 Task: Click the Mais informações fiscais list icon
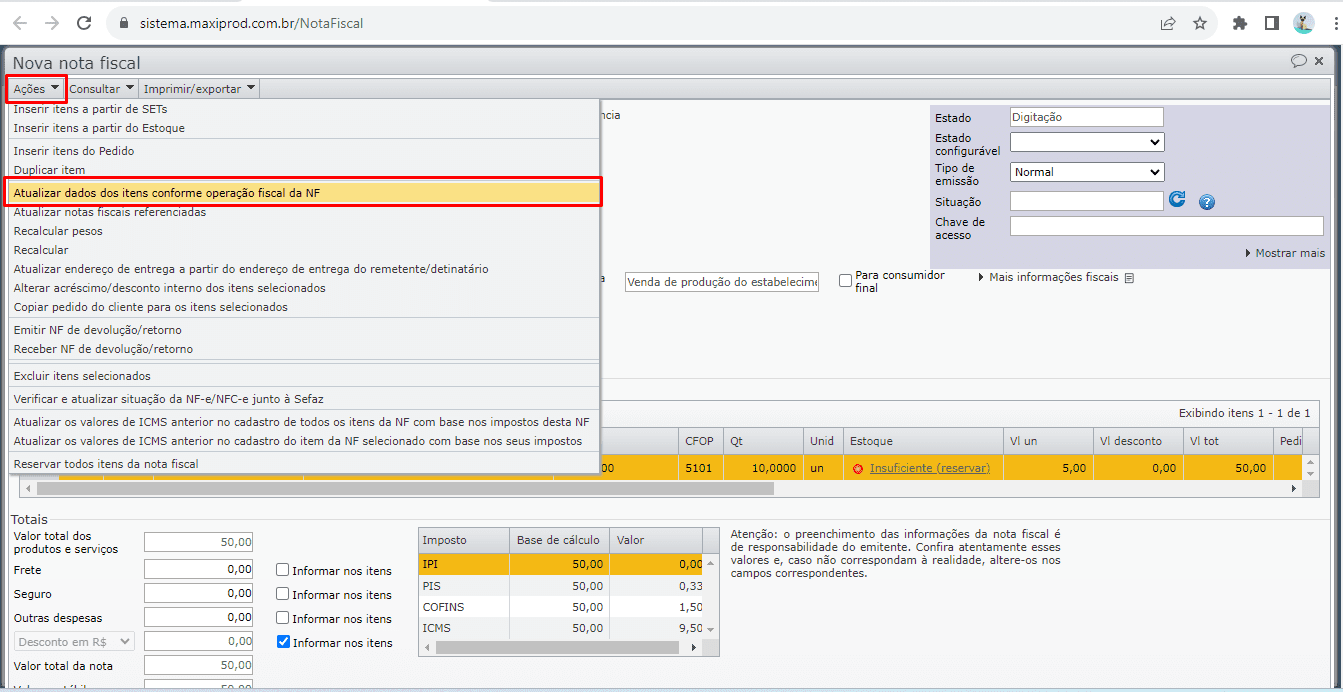click(1129, 278)
